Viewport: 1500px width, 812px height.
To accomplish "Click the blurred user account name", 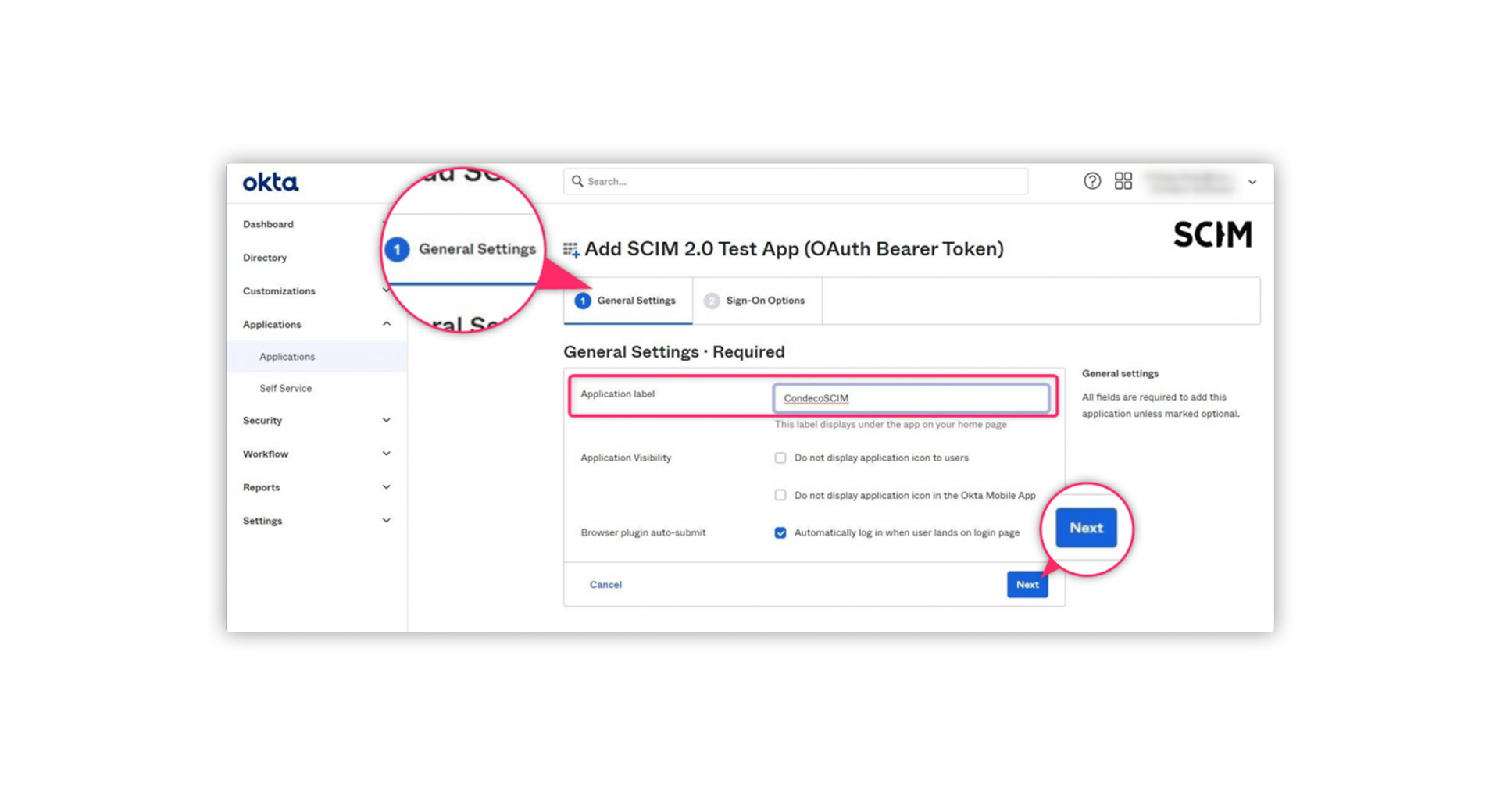I will 1189,182.
